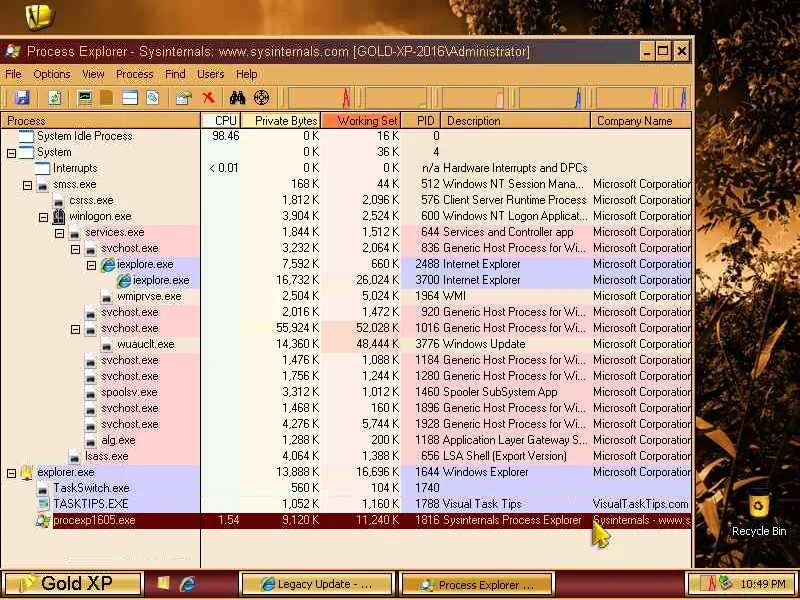Click the Process Explorer title bar icon
This screenshot has width=800, height=600.
point(13,52)
